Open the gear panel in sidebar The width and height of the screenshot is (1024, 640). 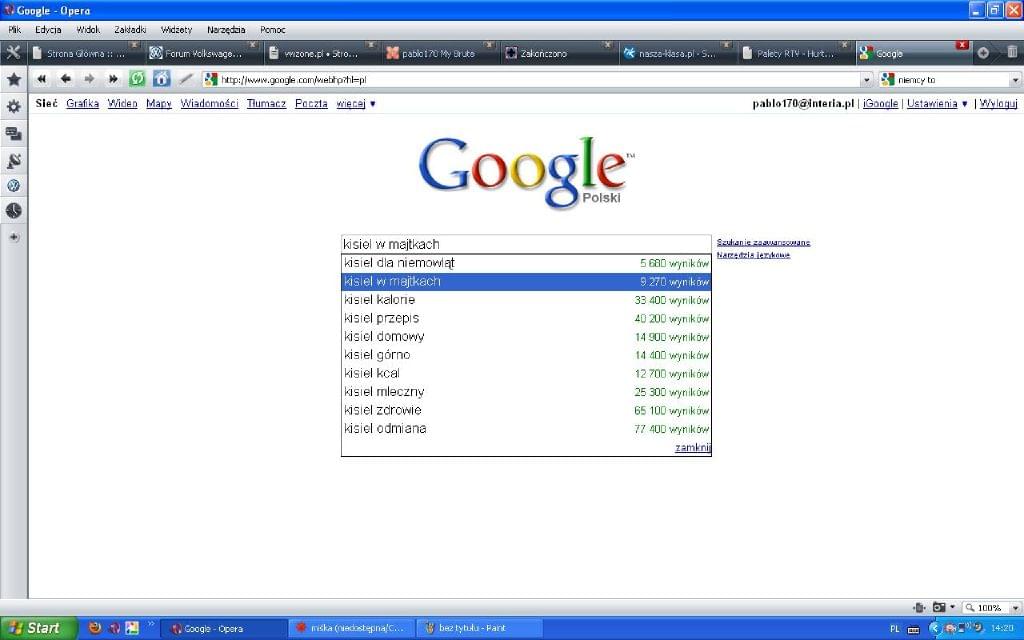tap(14, 106)
